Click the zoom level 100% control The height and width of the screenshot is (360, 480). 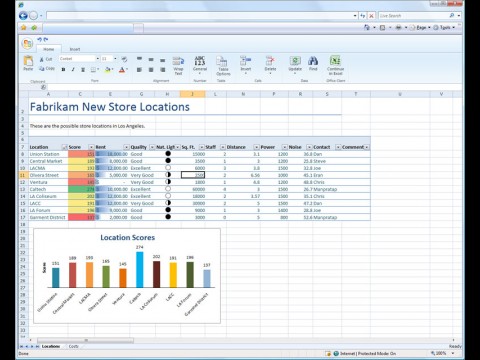(442, 353)
